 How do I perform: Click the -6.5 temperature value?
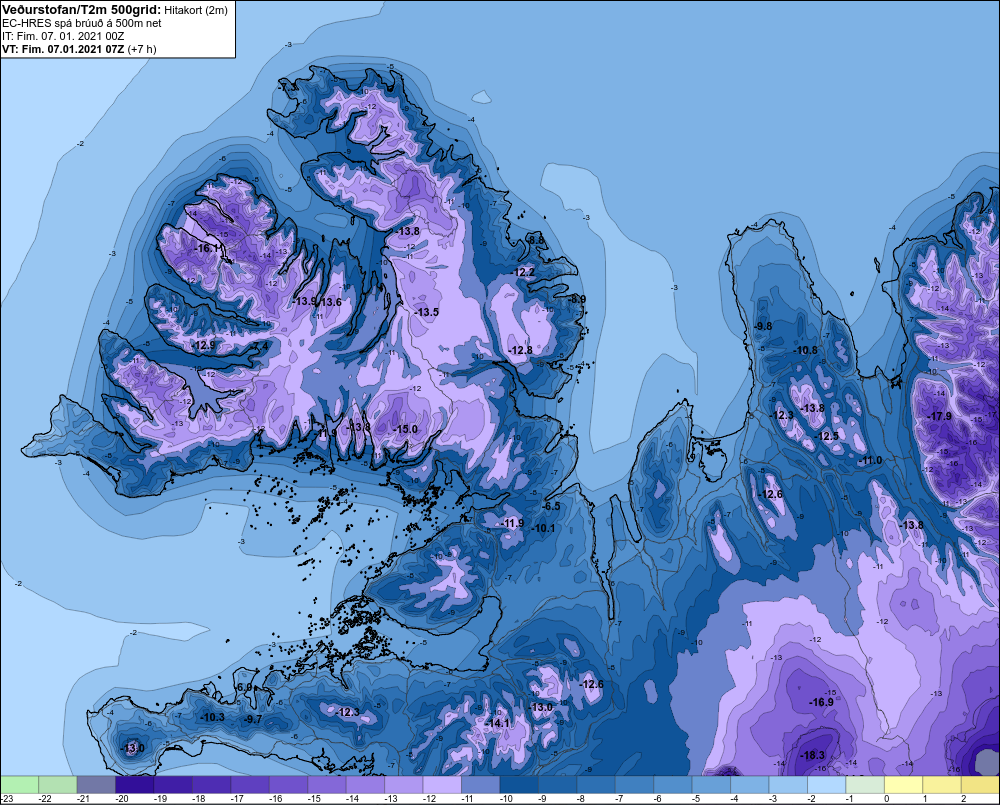coord(551,506)
